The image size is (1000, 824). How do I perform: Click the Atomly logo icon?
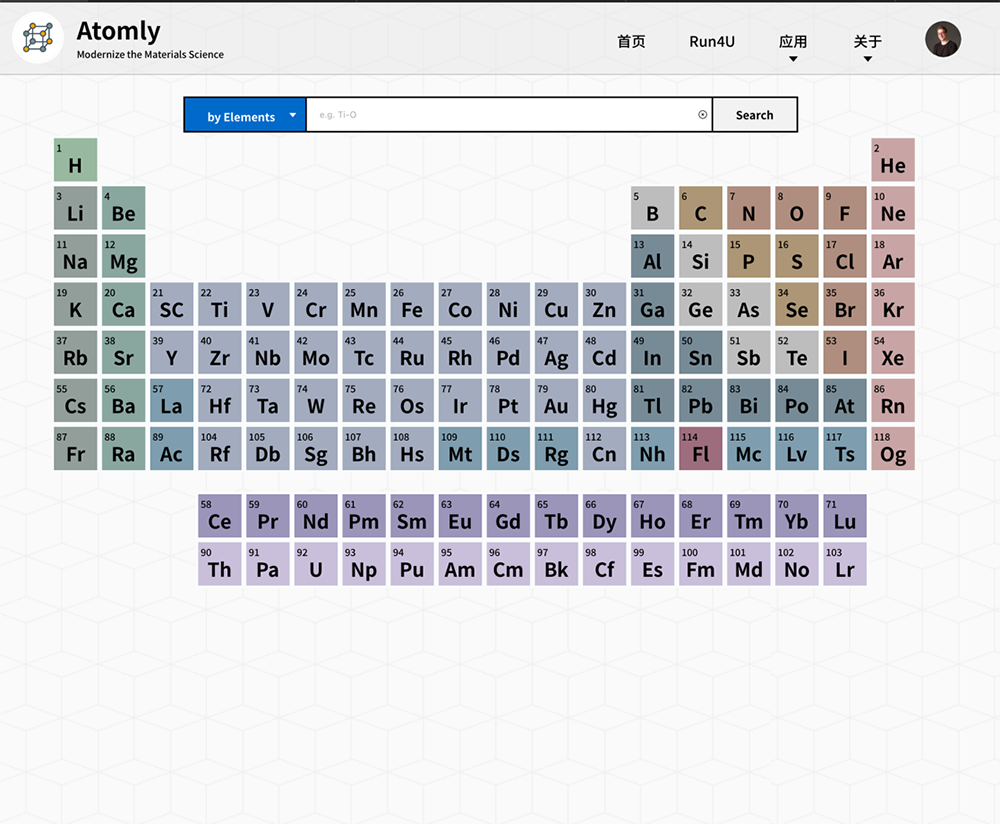click(38, 38)
